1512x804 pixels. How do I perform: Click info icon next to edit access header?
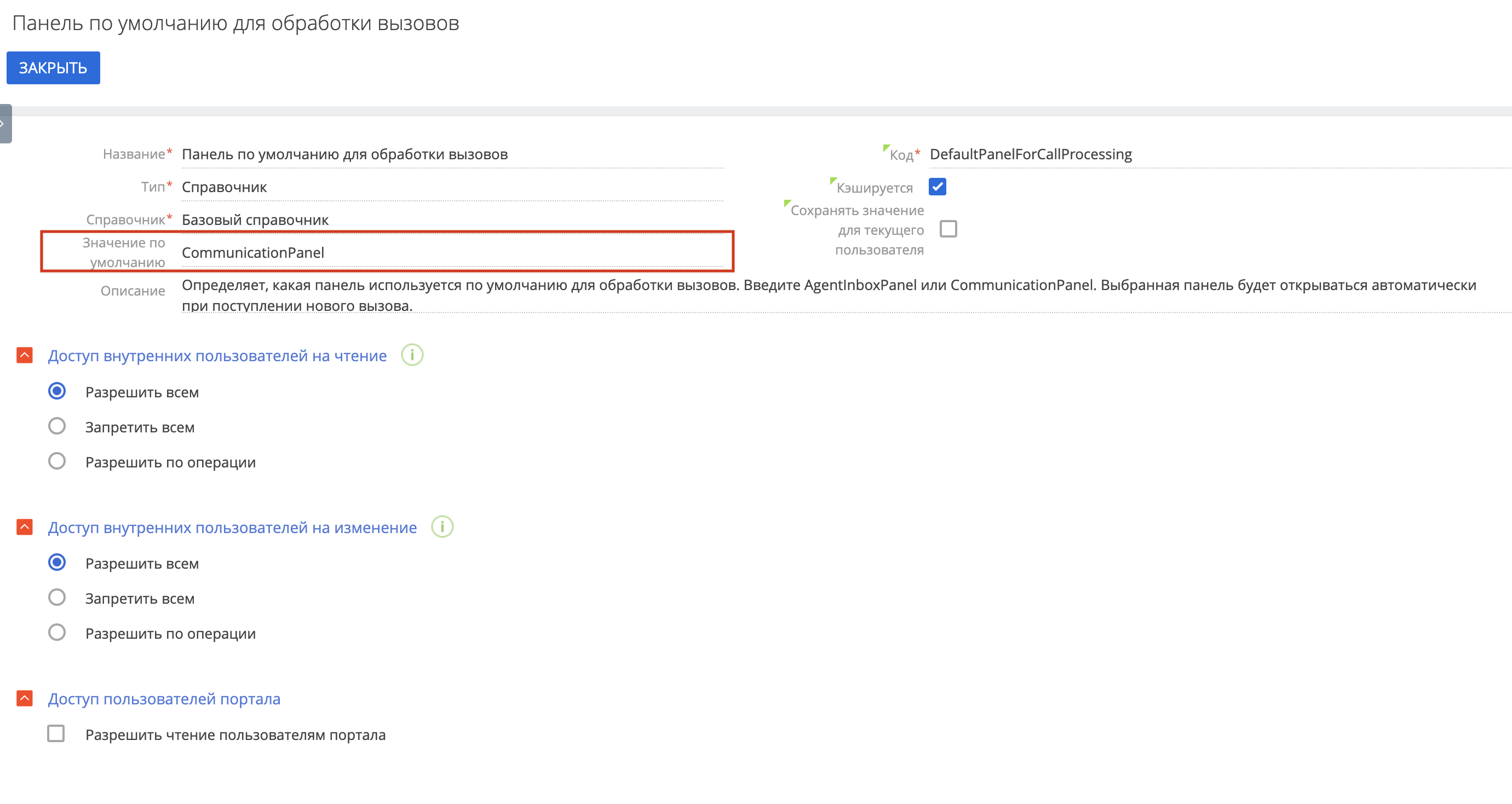coord(442,527)
